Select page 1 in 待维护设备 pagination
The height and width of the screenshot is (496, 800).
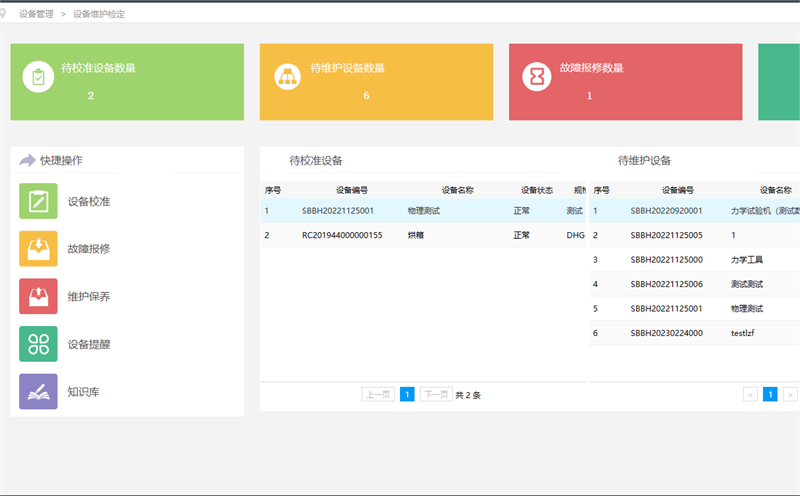[x=770, y=395]
